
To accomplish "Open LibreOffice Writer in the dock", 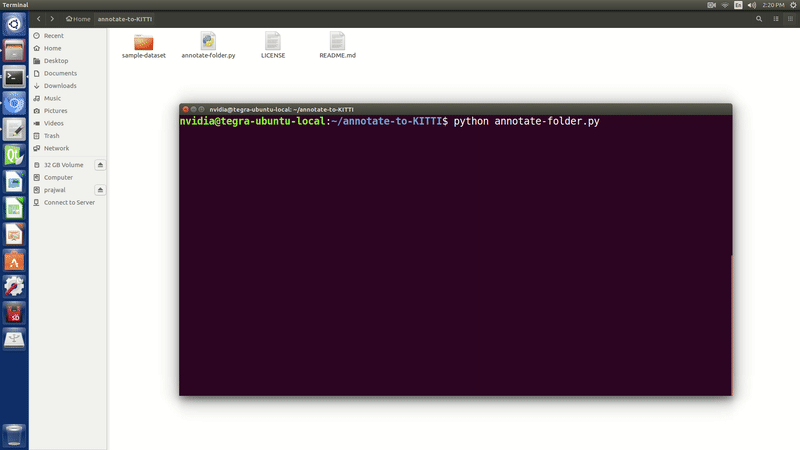I will point(14,182).
